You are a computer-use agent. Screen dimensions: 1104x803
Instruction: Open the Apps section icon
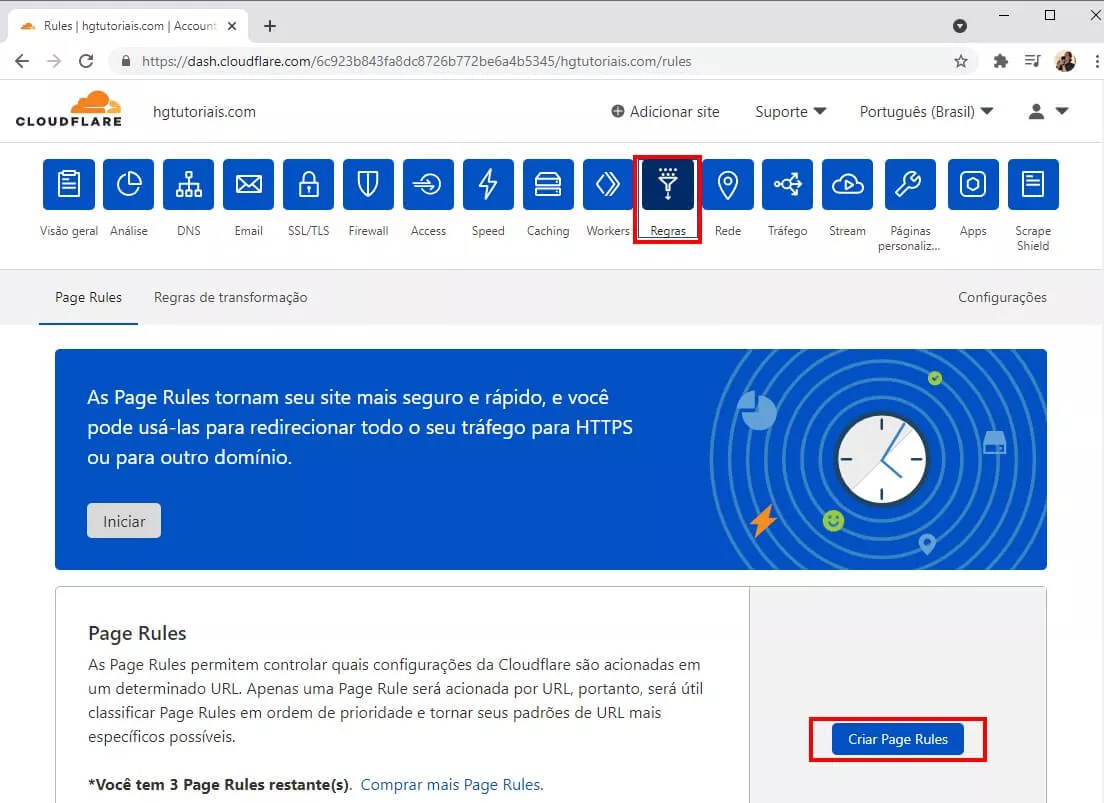click(973, 185)
